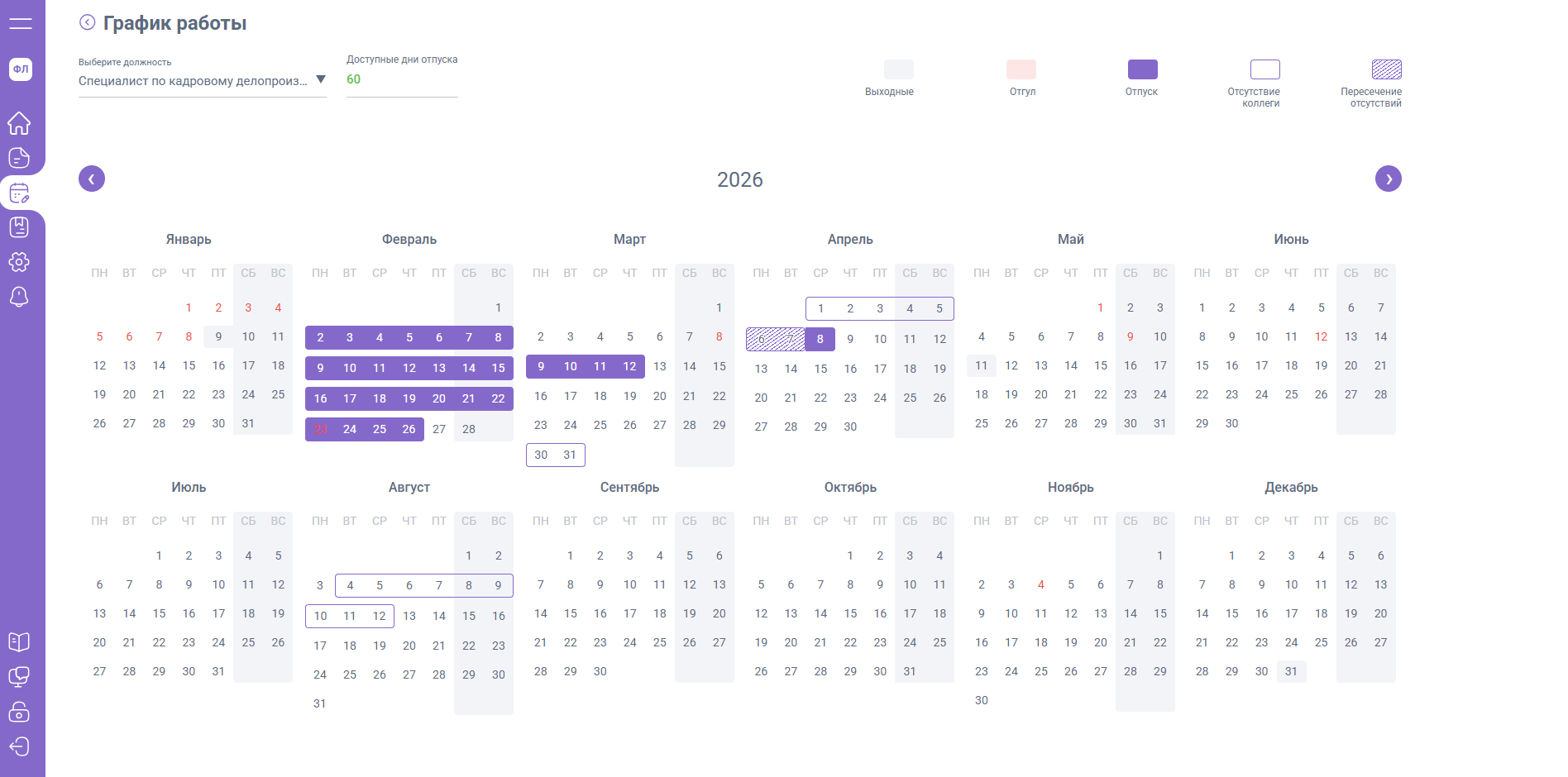Image resolution: width=1568 pixels, height=777 pixels.
Task: Go to previous year with left arrow
Action: (92, 179)
